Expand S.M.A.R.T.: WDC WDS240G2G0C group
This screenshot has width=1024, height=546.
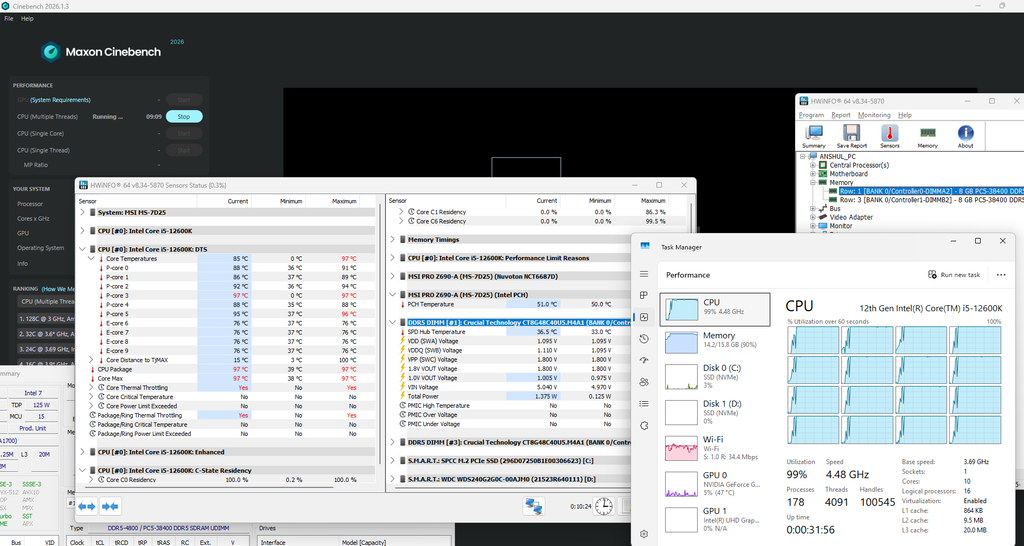[x=392, y=479]
